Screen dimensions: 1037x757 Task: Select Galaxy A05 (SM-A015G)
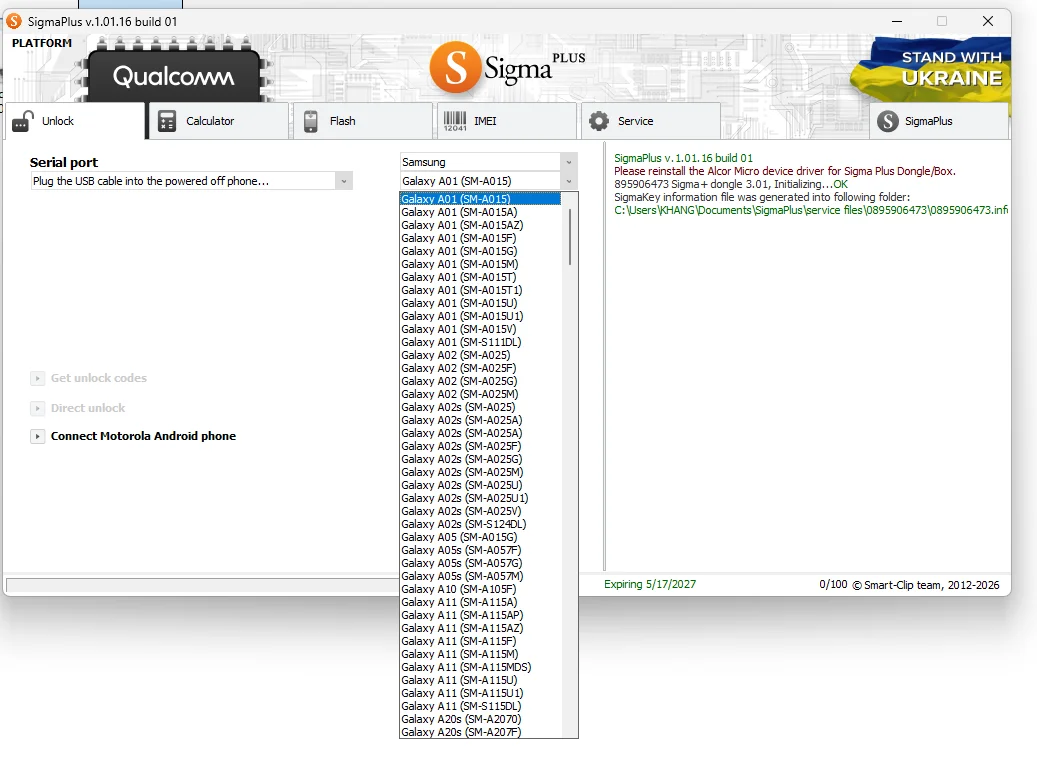(x=481, y=537)
